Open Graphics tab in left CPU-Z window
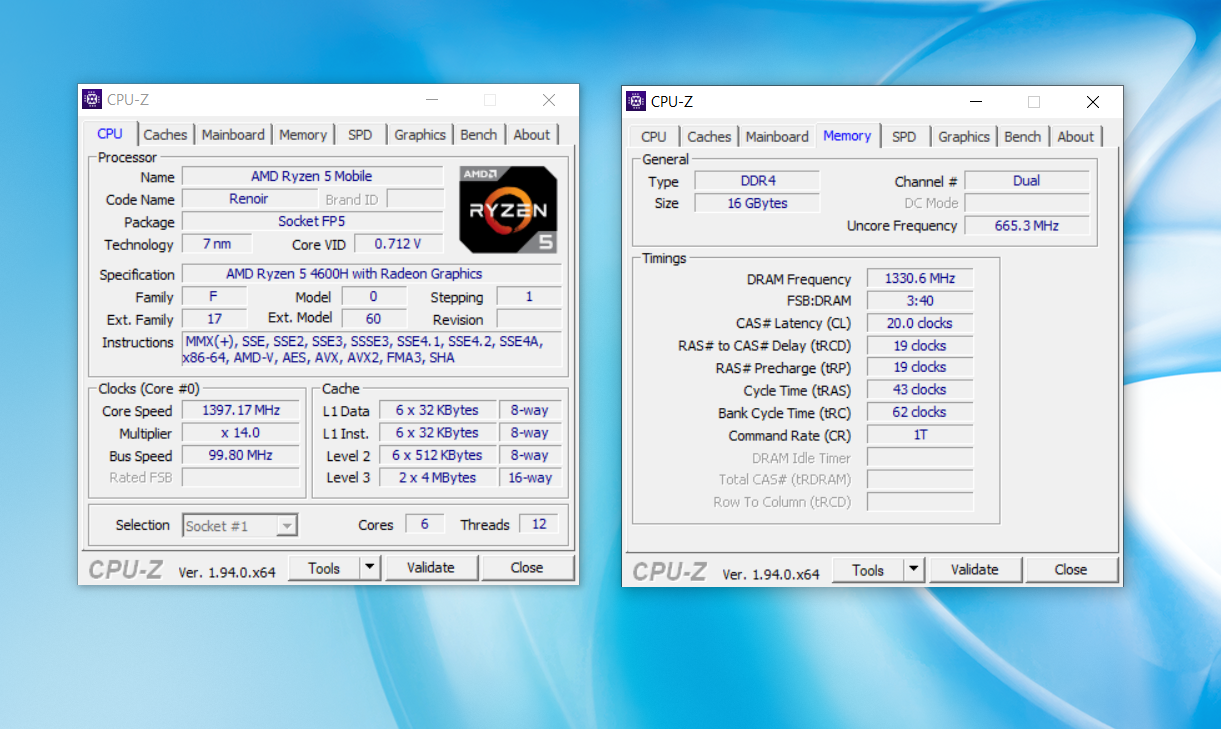1221x729 pixels. pos(420,135)
